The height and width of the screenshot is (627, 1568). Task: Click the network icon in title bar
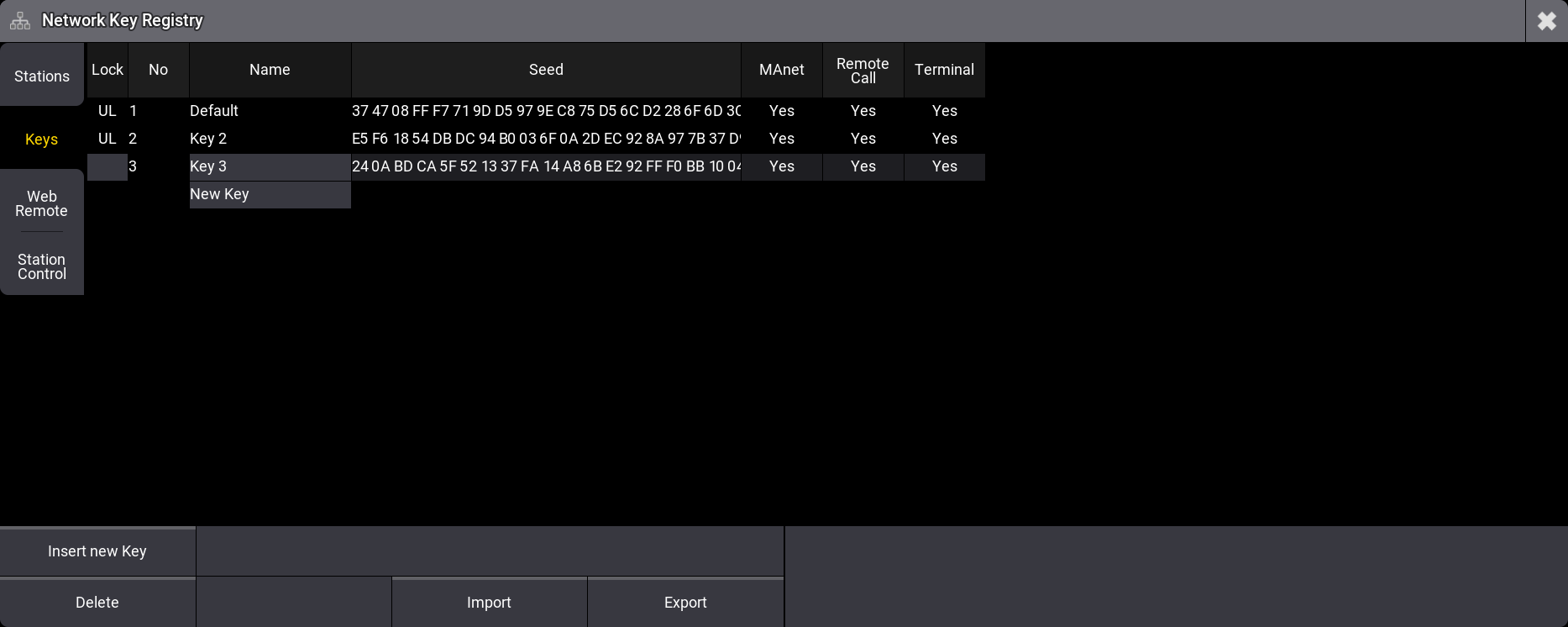[20, 21]
